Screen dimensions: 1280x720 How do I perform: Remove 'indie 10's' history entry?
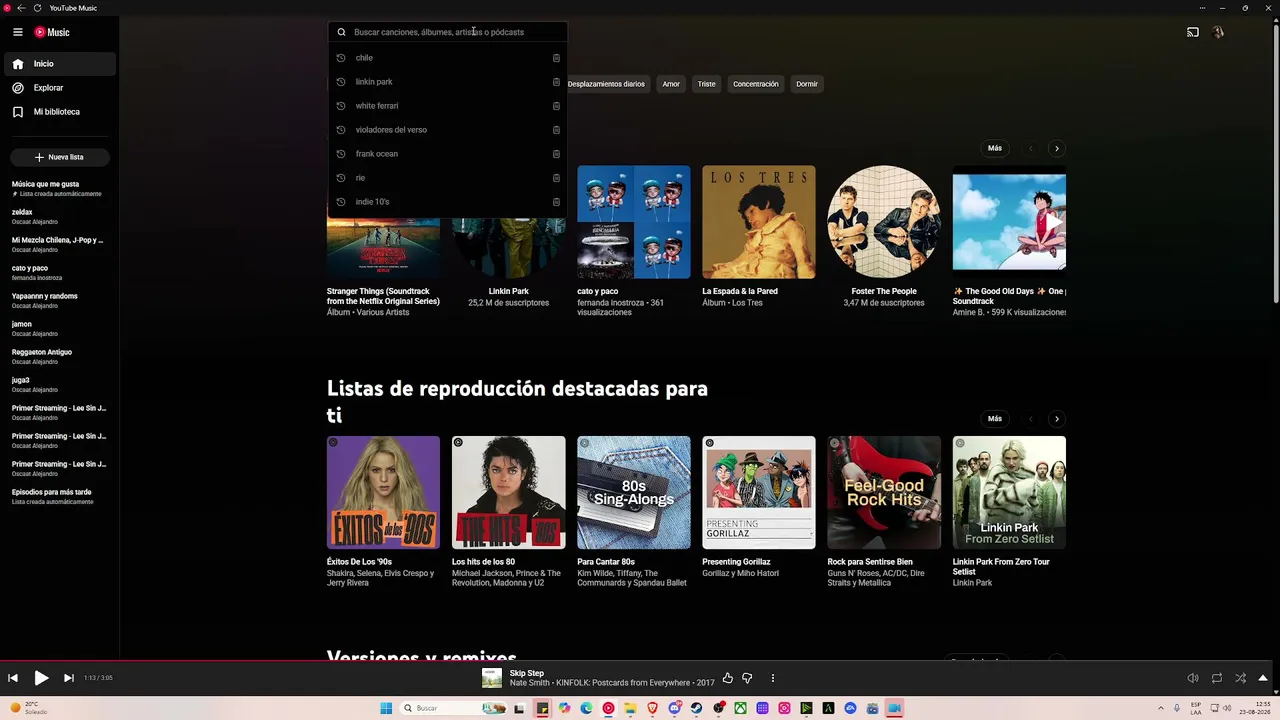(556, 202)
